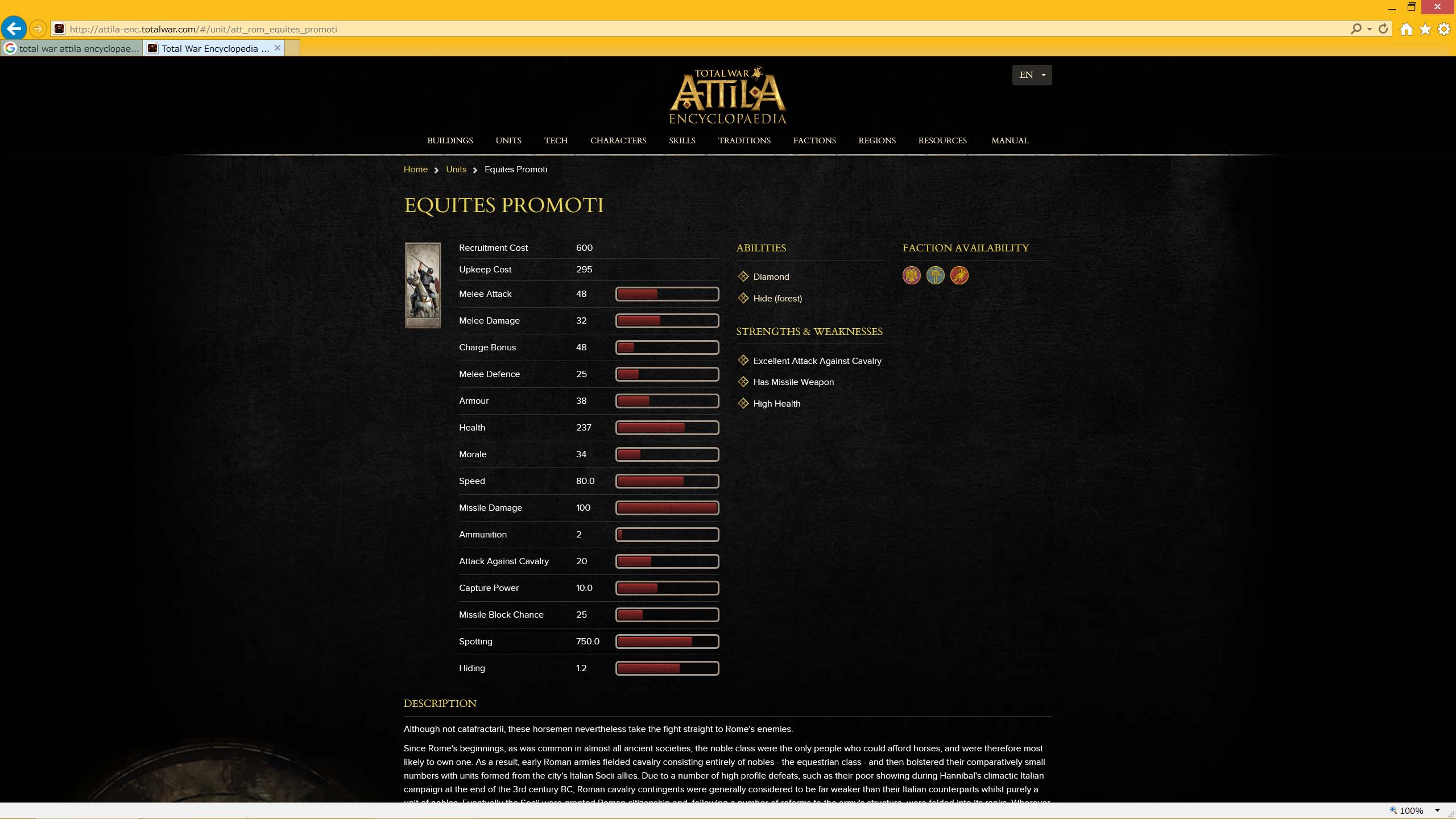
Task: Click the diamond icon beside Diamond ability
Action: click(x=743, y=276)
